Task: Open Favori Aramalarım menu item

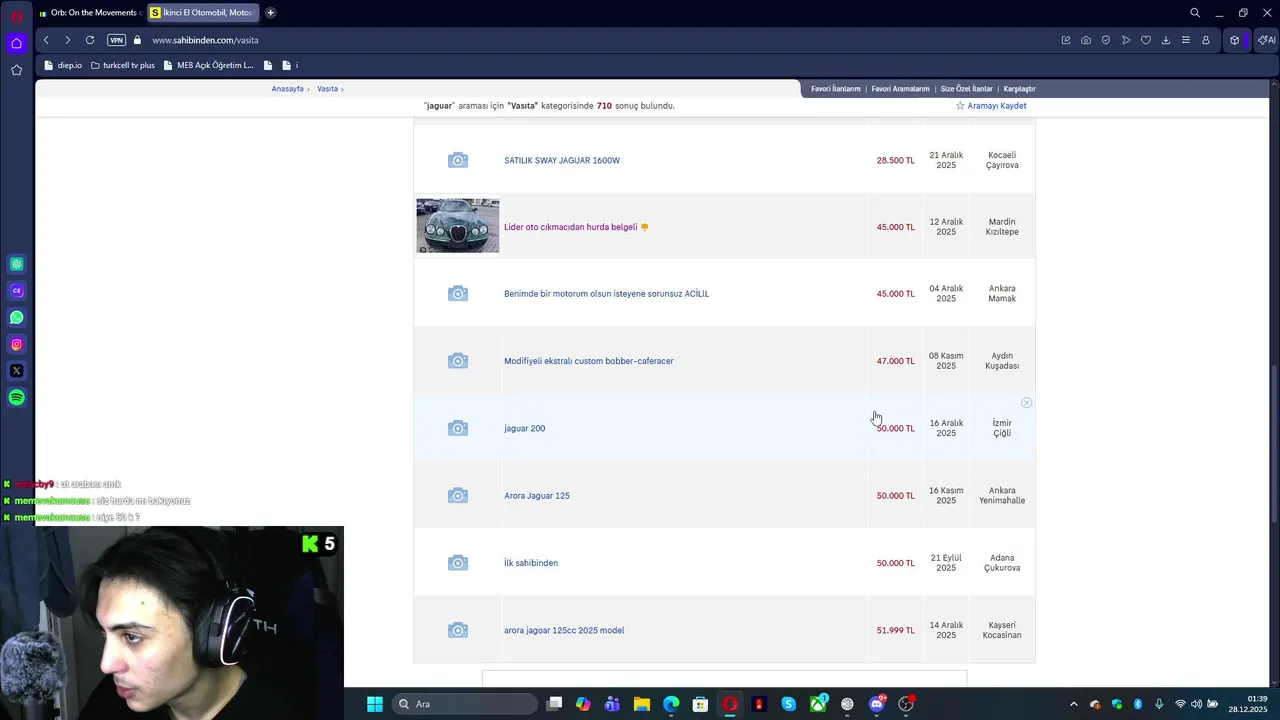Action: pos(900,89)
